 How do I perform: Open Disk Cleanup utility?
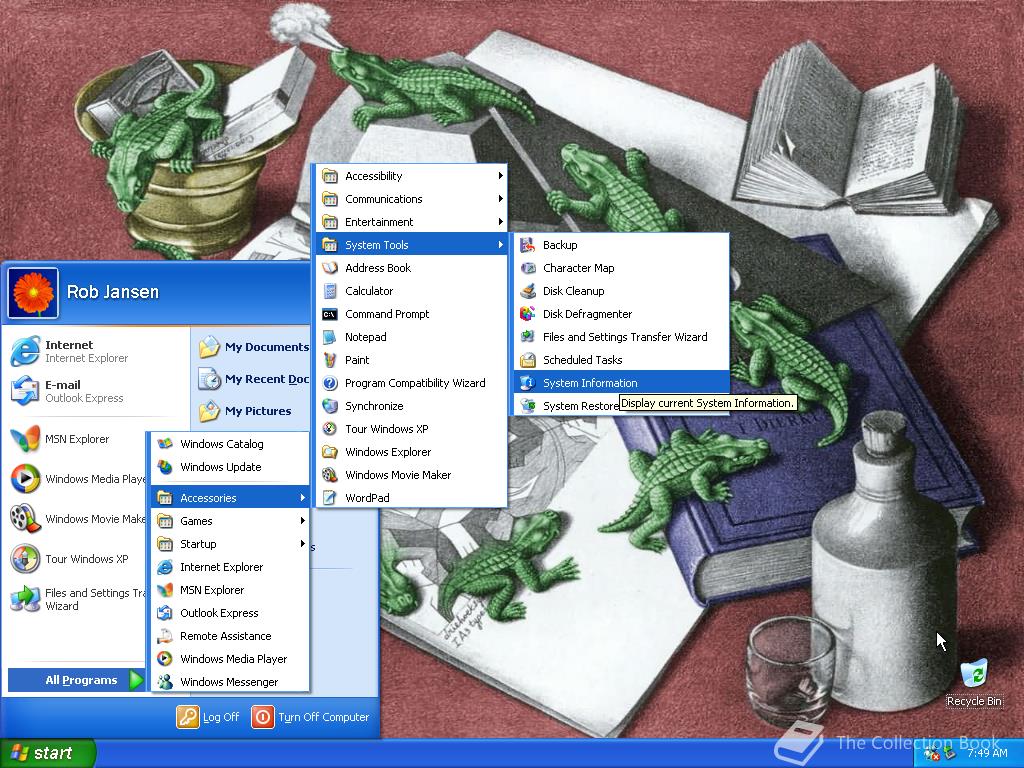pyautogui.click(x=621, y=291)
